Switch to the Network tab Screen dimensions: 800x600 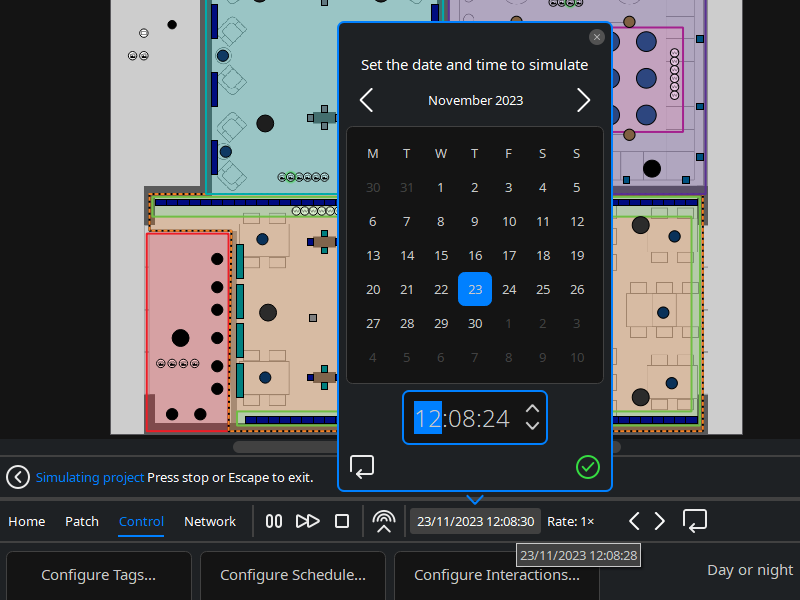(210, 521)
